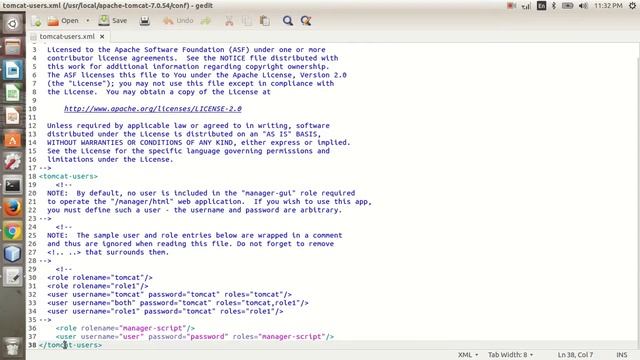Click the Cut scissors icon
The height and width of the screenshot is (360, 640).
point(229,21)
